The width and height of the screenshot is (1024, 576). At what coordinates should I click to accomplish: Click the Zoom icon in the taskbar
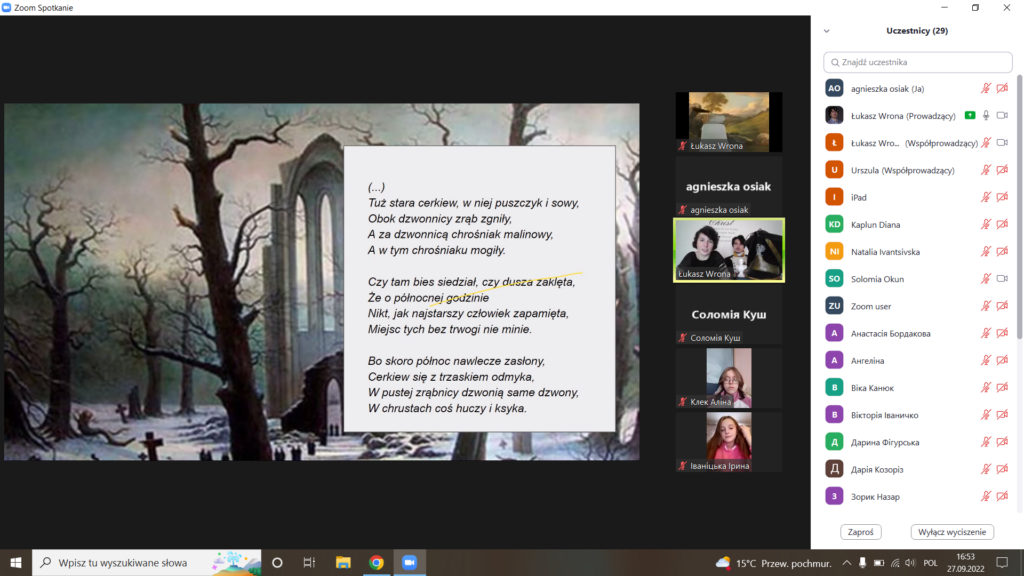[408, 562]
